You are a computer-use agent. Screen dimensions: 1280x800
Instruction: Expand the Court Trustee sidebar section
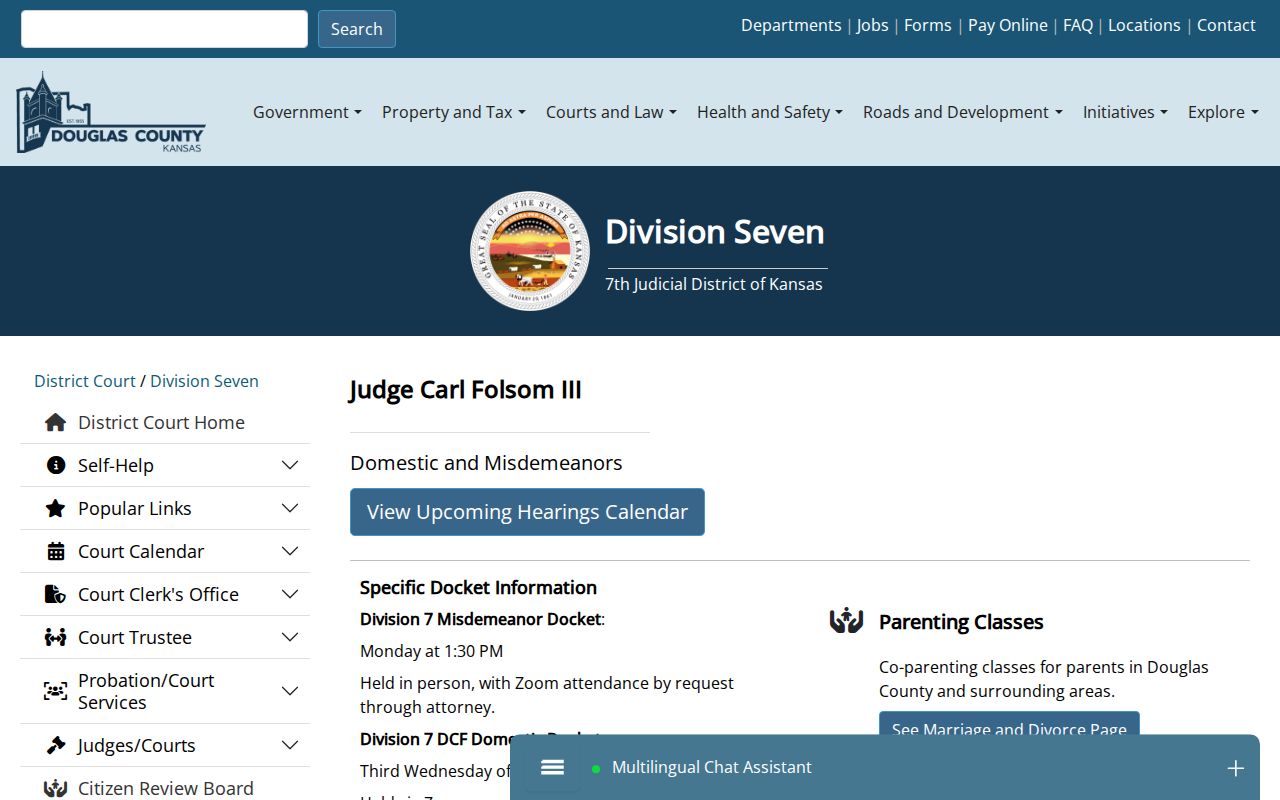click(290, 637)
